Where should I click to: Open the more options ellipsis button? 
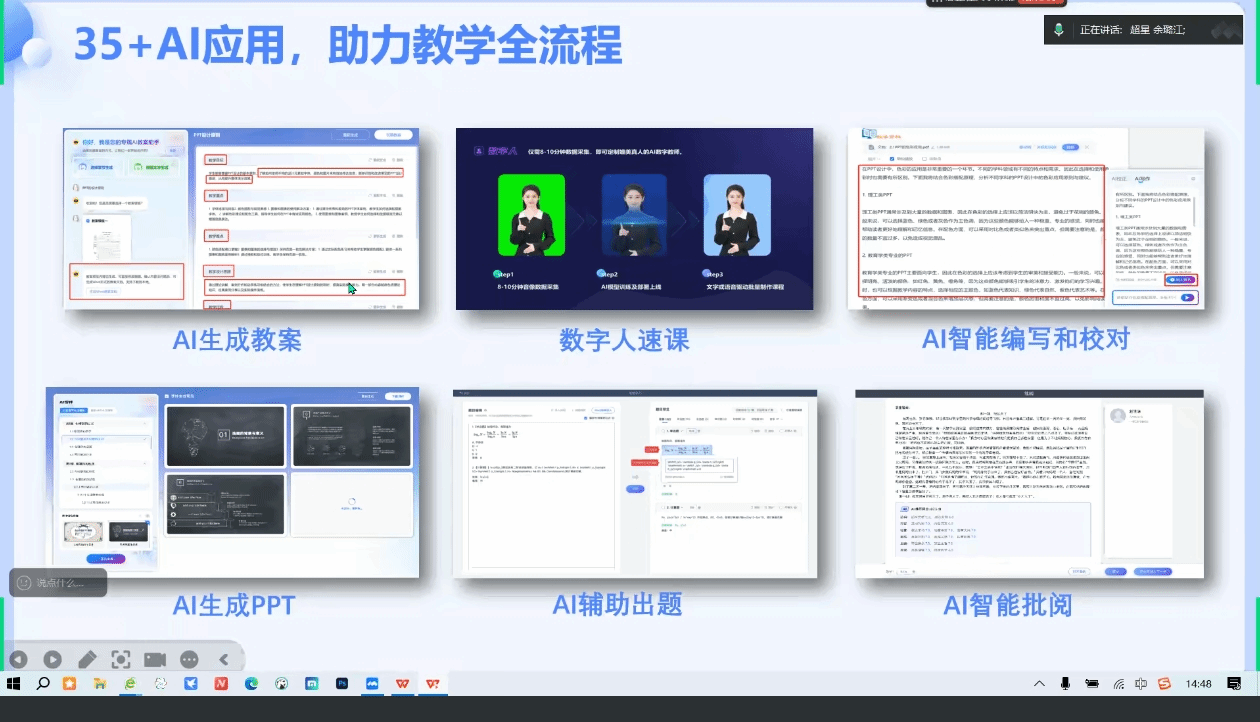[190, 659]
